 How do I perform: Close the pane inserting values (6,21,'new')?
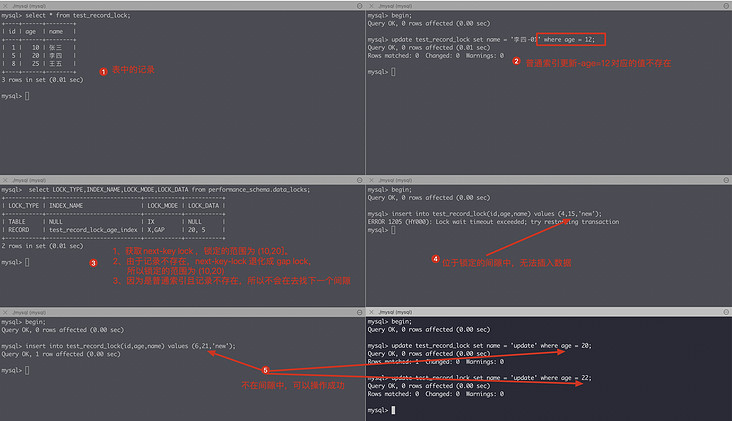pos(5,312)
